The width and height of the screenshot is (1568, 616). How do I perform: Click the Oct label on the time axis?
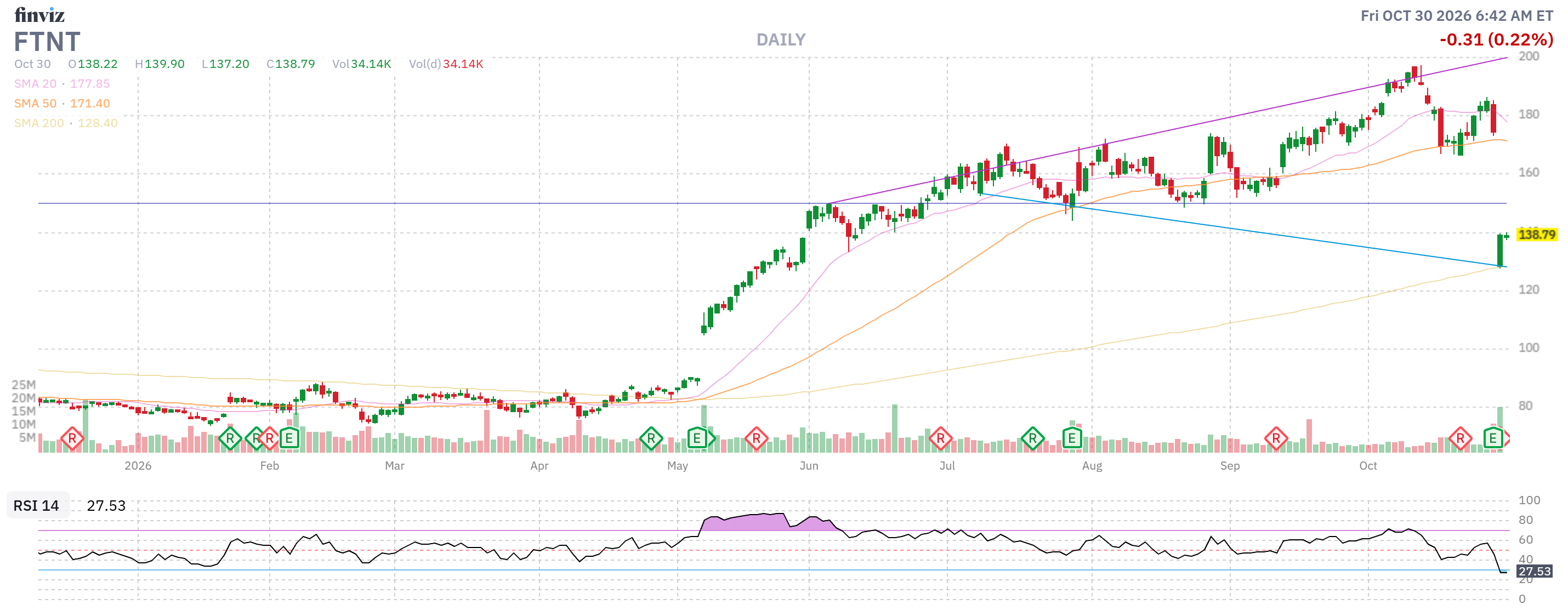point(1368,466)
